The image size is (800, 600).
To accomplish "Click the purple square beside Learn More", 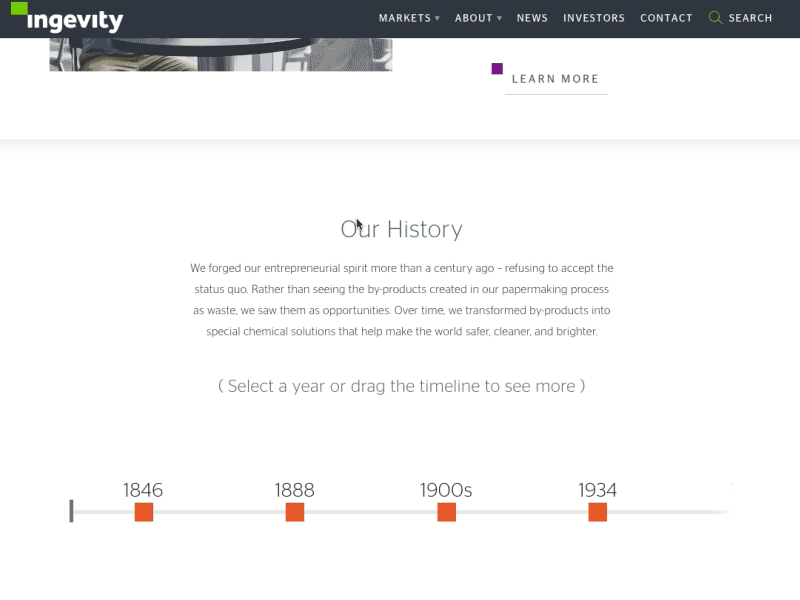I will click(497, 68).
